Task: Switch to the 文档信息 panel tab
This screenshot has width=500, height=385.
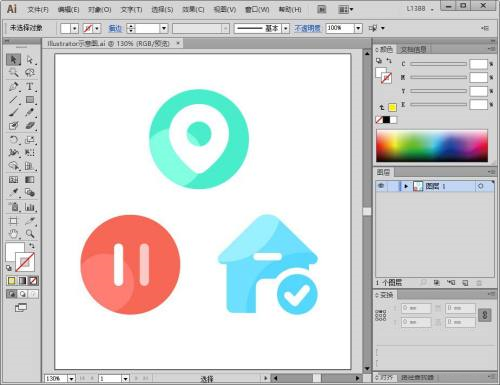Action: [413, 50]
